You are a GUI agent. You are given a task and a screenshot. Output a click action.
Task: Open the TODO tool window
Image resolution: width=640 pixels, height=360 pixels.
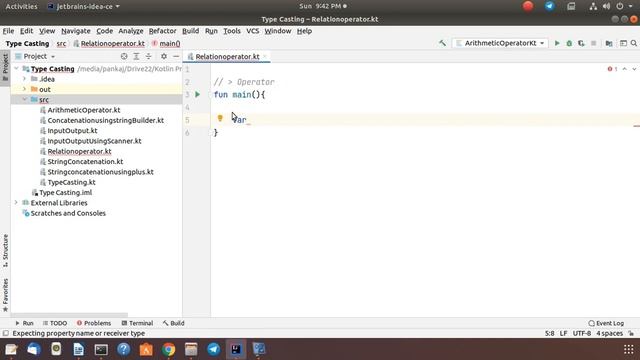55,323
